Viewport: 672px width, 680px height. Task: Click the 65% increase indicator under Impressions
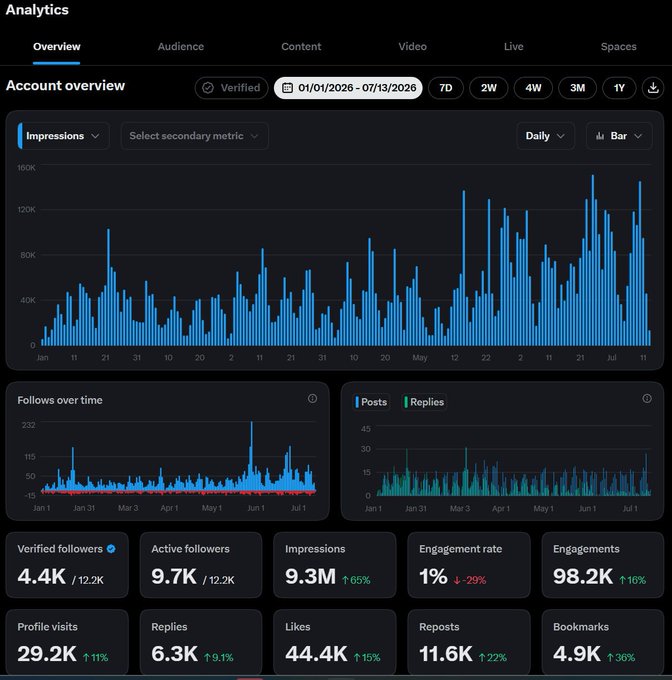pos(356,580)
